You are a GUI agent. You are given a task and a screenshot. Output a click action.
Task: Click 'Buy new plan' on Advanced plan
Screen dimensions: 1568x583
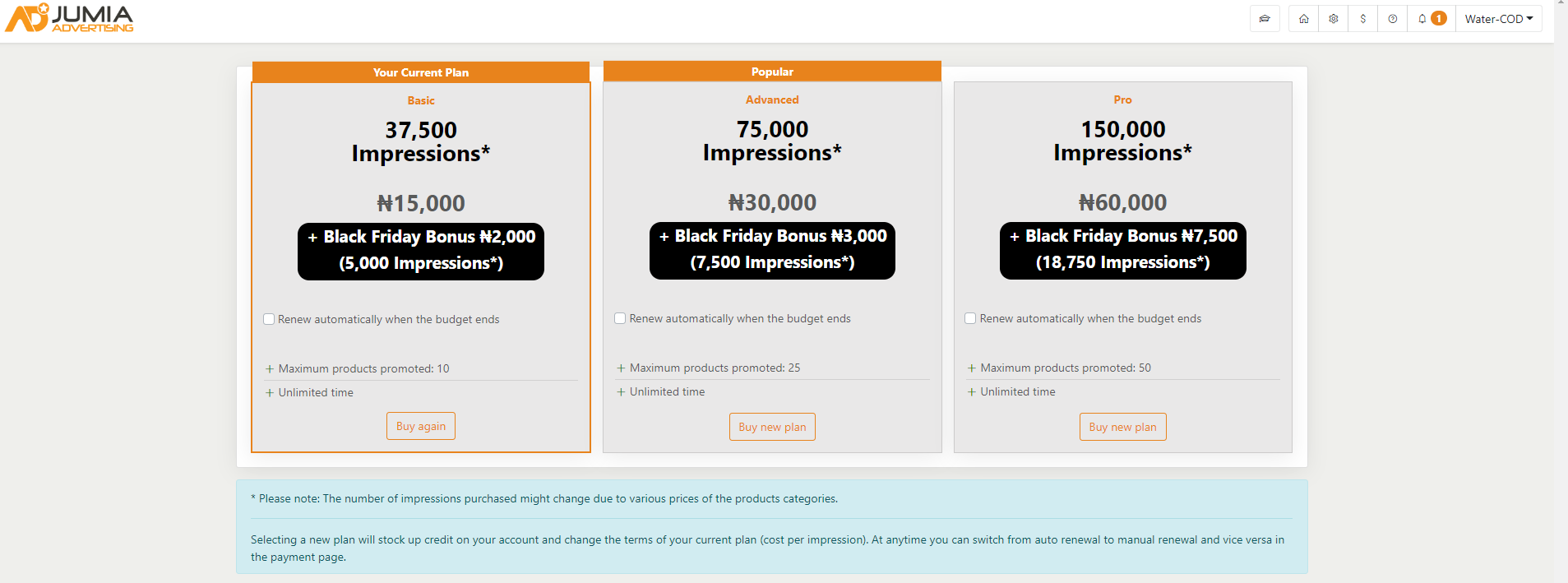point(772,427)
